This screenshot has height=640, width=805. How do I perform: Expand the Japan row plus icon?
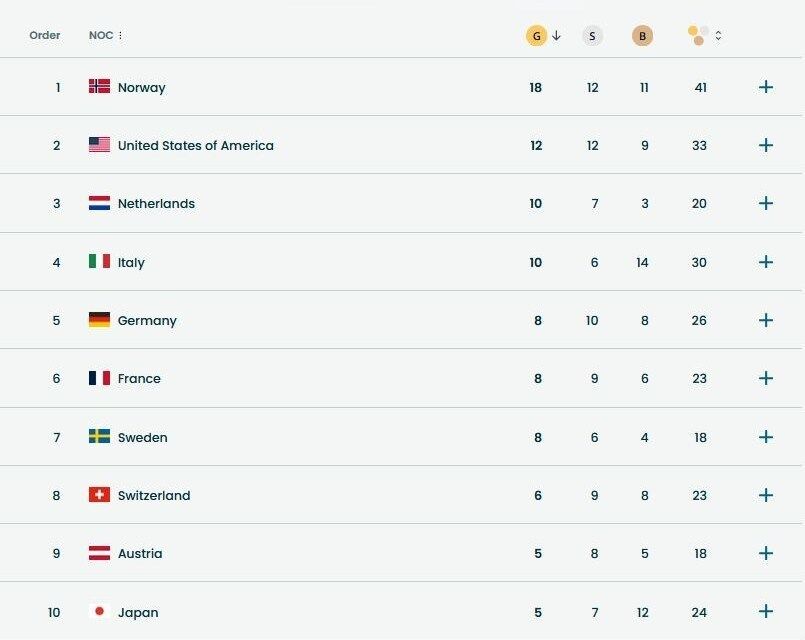pyautogui.click(x=766, y=612)
